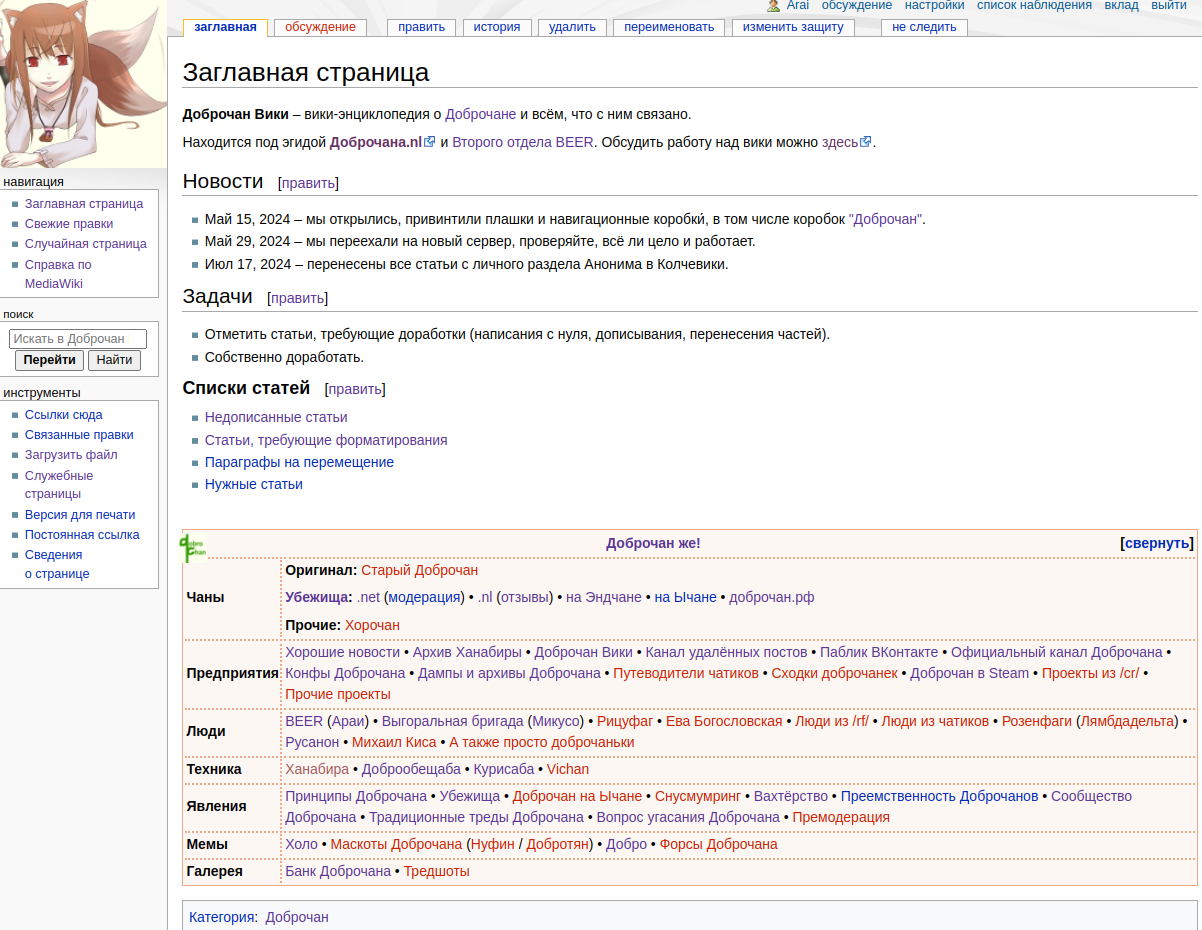Click the "не следить" tab
This screenshot has height=930, width=1202.
pos(924,27)
